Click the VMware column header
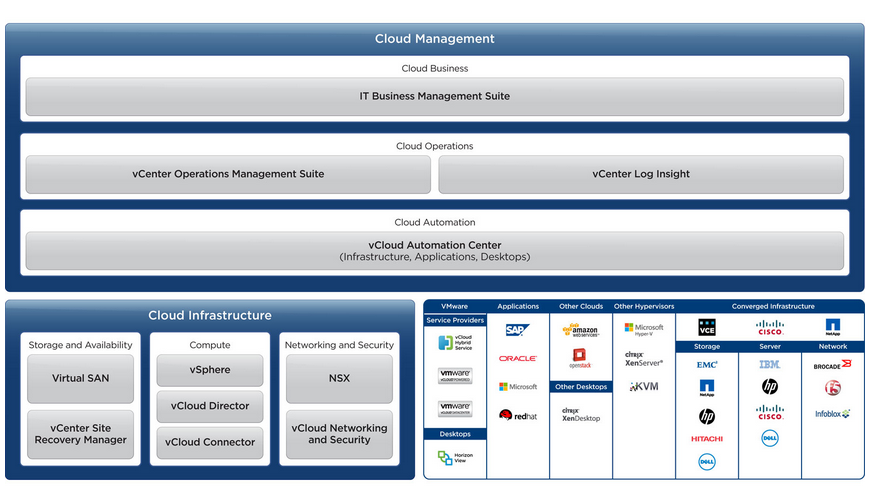Viewport: 876px width, 490px height. pyautogui.click(x=455, y=307)
